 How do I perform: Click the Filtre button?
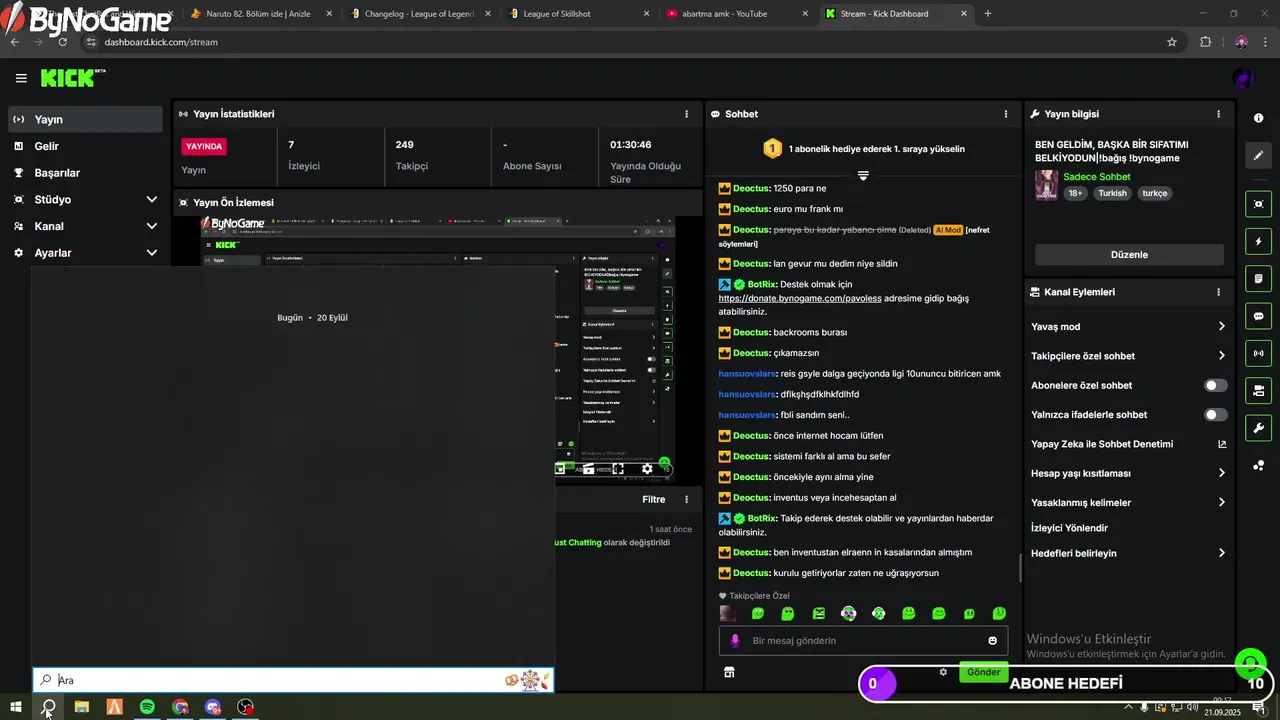click(x=653, y=499)
